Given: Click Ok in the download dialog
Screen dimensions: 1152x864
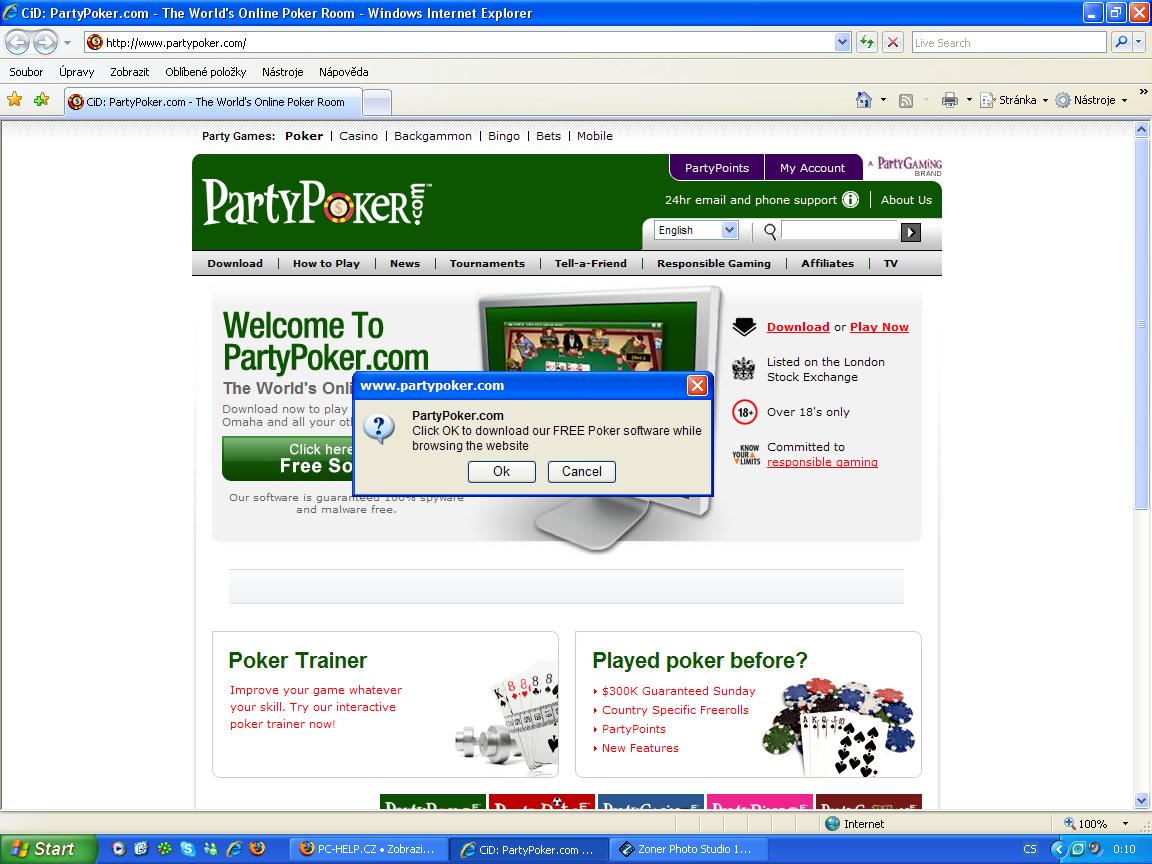Looking at the screenshot, I should tap(502, 472).
